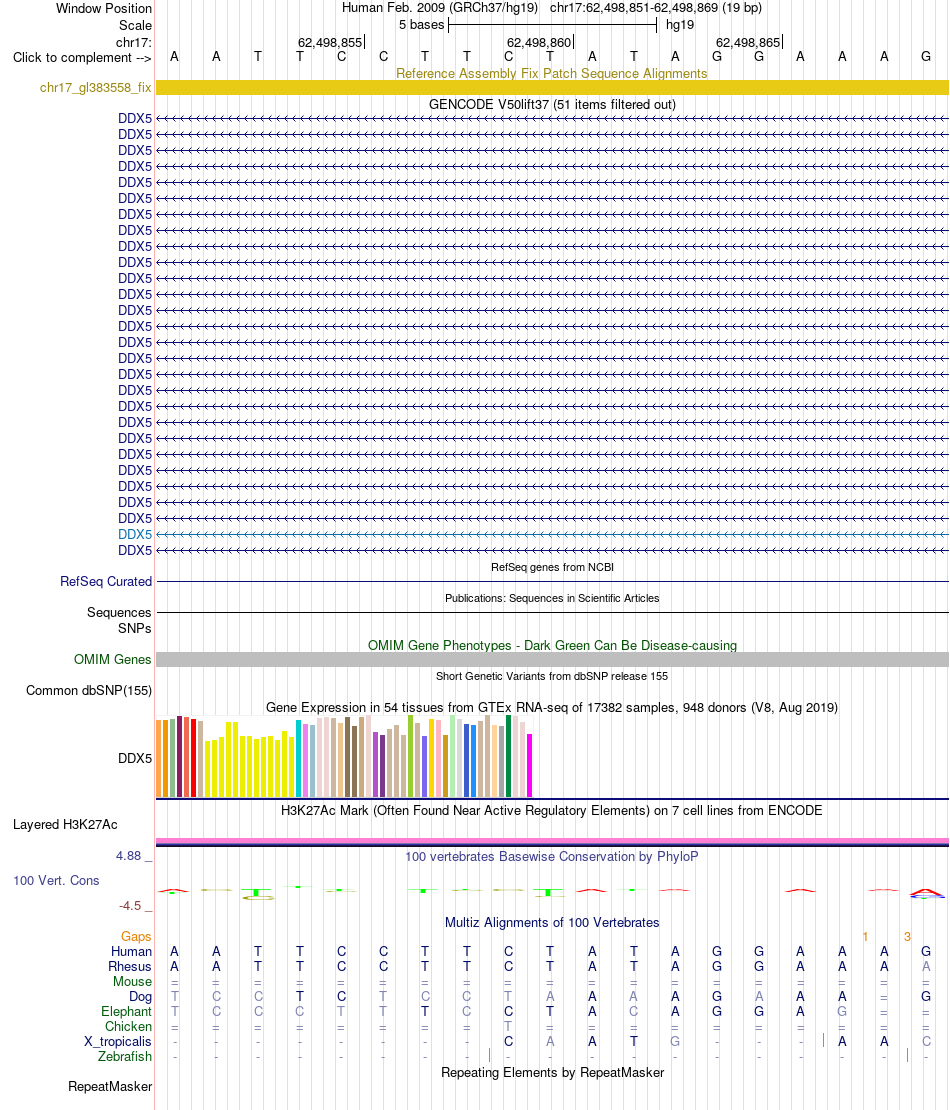Click the chr17_gl383558_fix track label

point(96,88)
